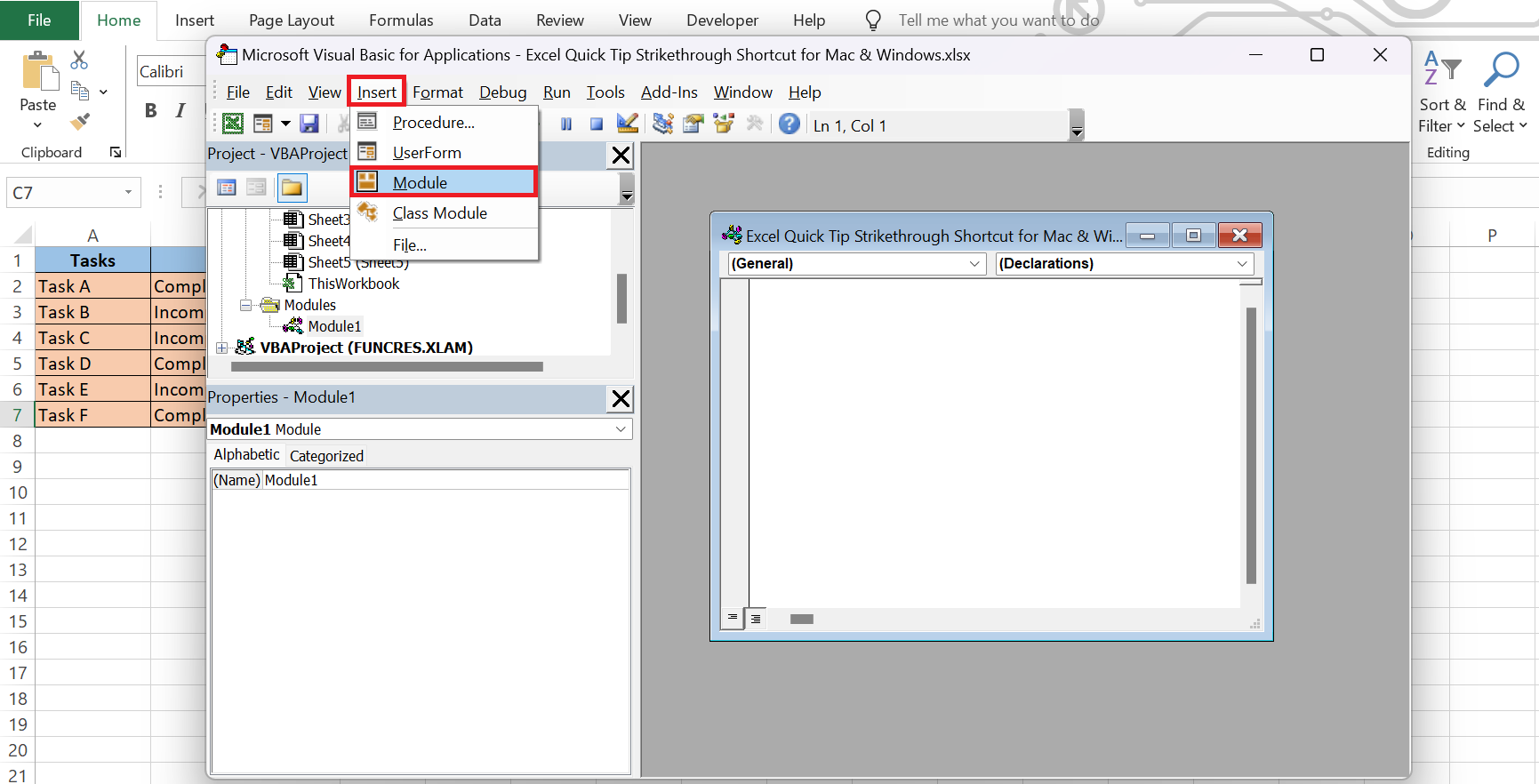Open the VBA Add-Ins menu
This screenshot has height=784, width=1539.
coord(669,92)
